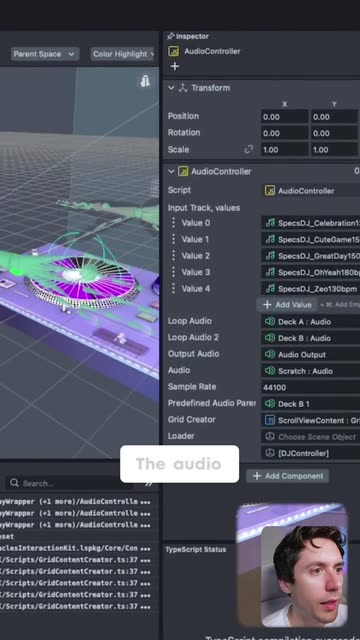Click the Add Value button
This screenshot has height=640, width=360.
tap(287, 305)
